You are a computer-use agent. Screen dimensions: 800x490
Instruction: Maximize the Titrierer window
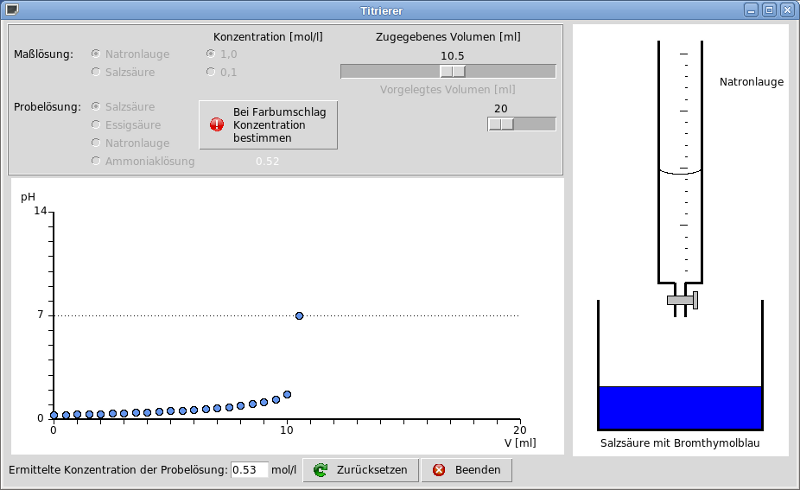pos(769,10)
